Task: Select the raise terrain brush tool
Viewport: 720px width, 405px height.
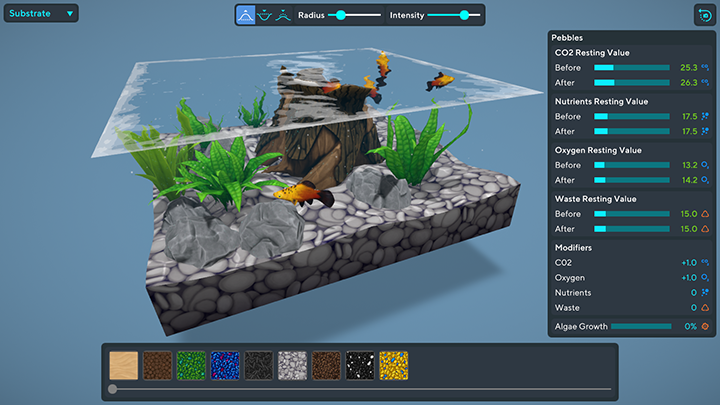Action: 246,15
